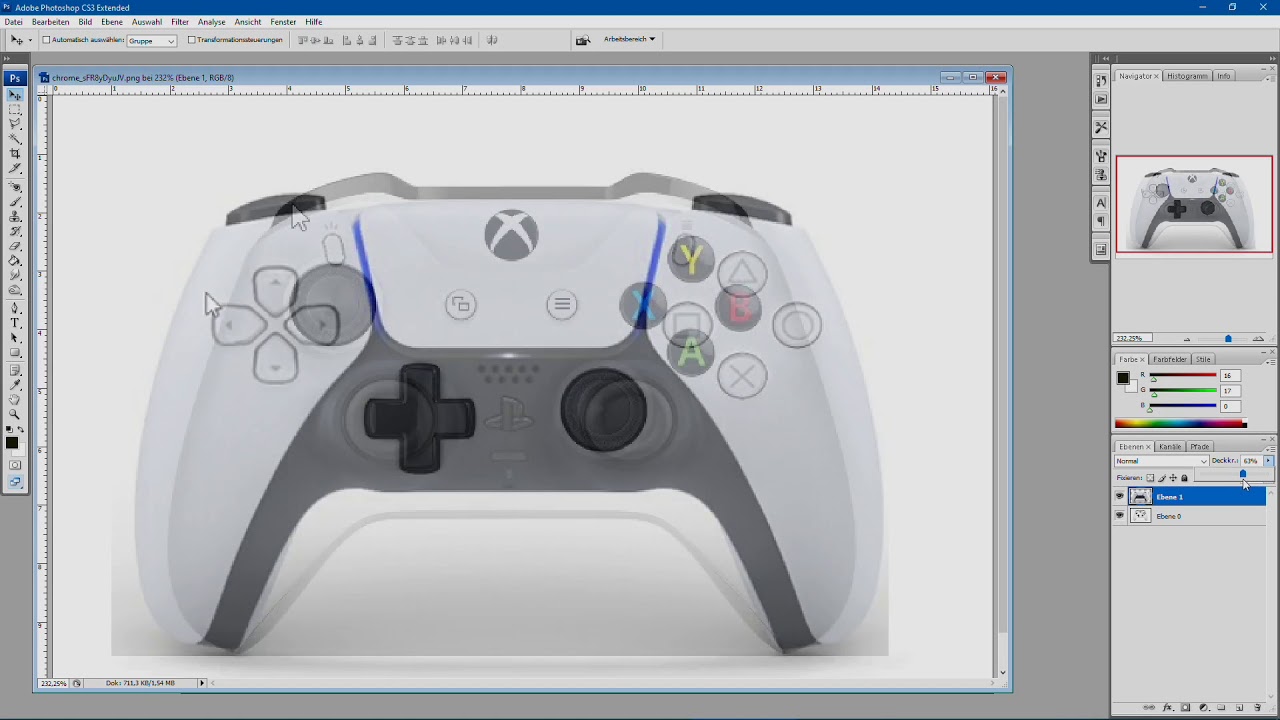Select the Brush tool
Viewport: 1280px width, 720px height.
coord(15,202)
